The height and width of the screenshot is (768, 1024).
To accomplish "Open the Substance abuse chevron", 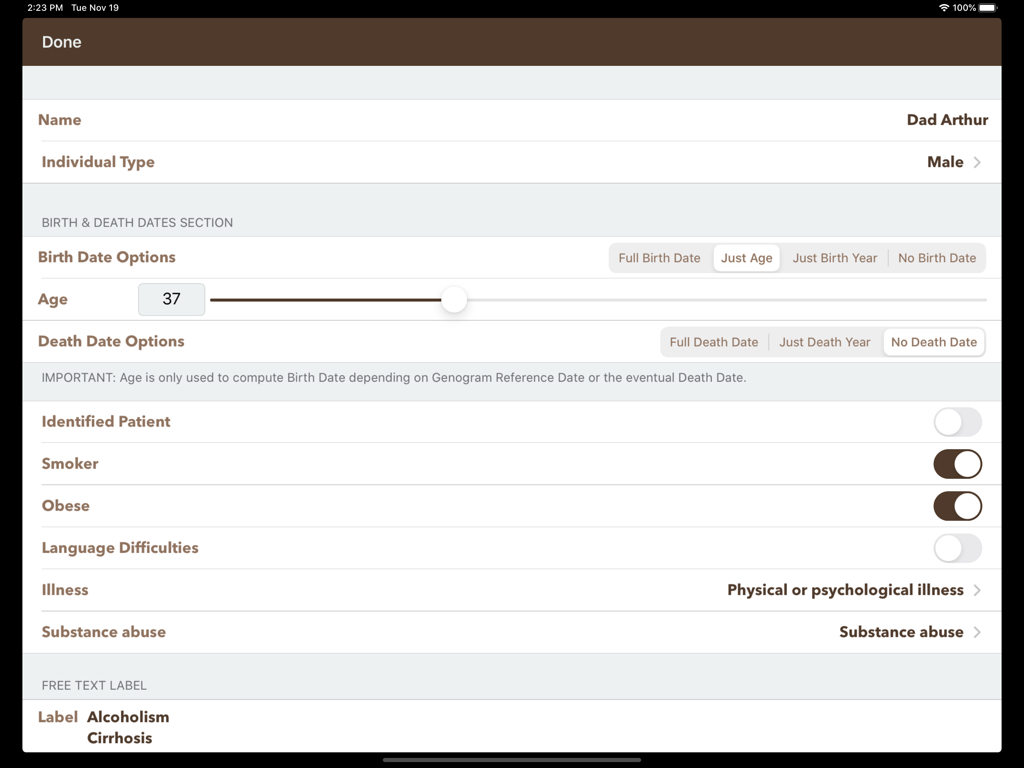I will tap(977, 632).
